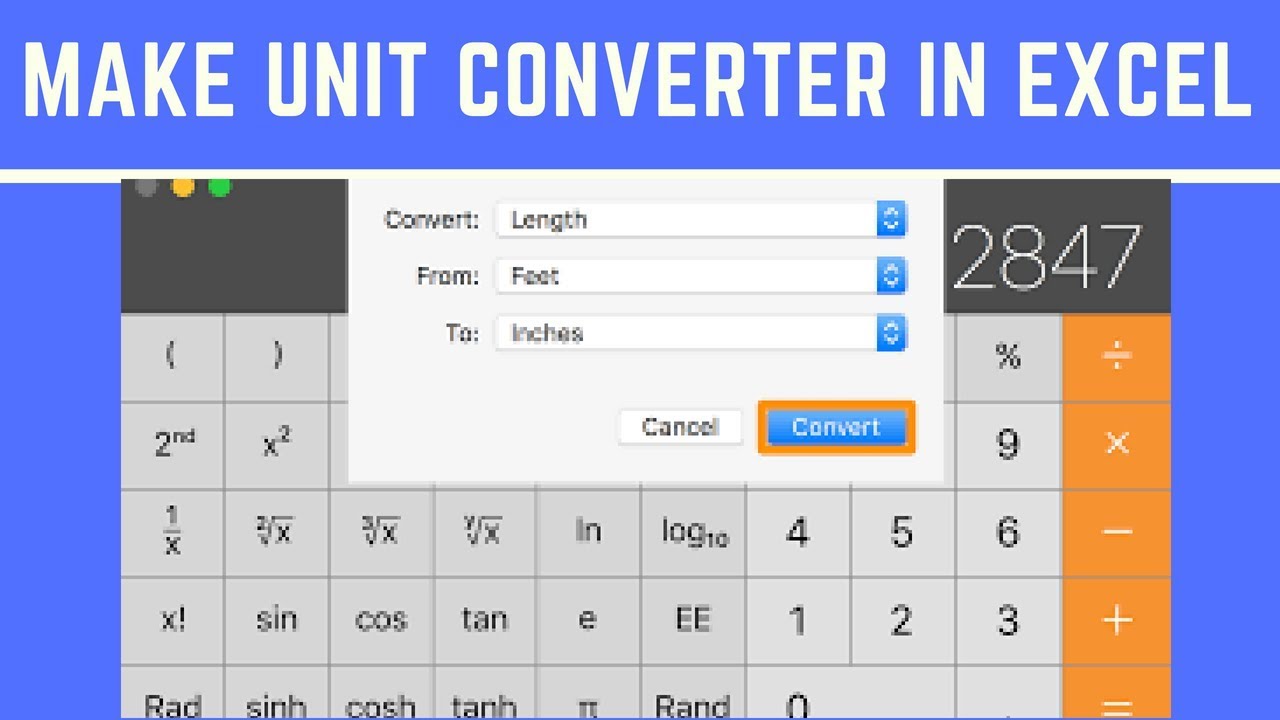Click the tan key

tap(485, 620)
